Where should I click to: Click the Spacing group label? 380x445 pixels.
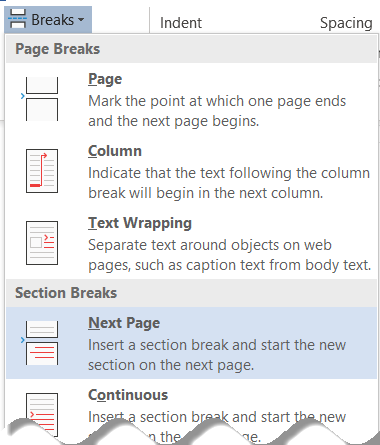346,23
